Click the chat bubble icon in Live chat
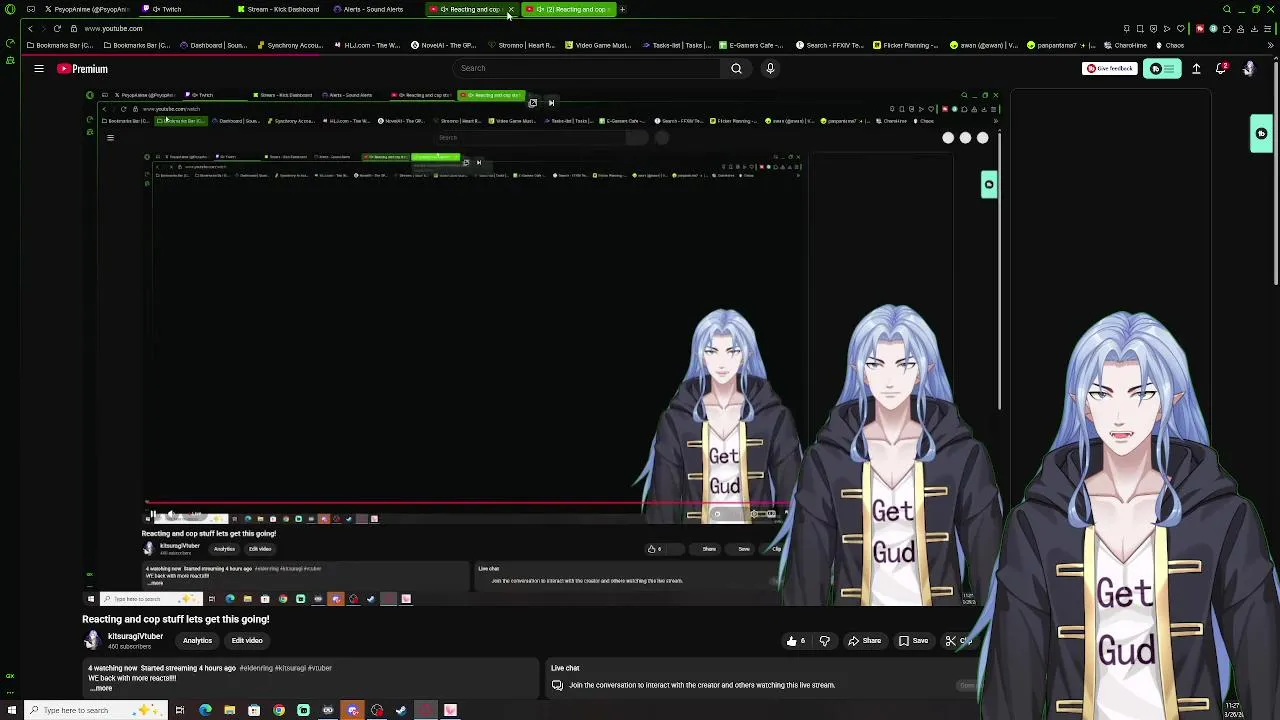The image size is (1280, 720). pyautogui.click(x=557, y=685)
